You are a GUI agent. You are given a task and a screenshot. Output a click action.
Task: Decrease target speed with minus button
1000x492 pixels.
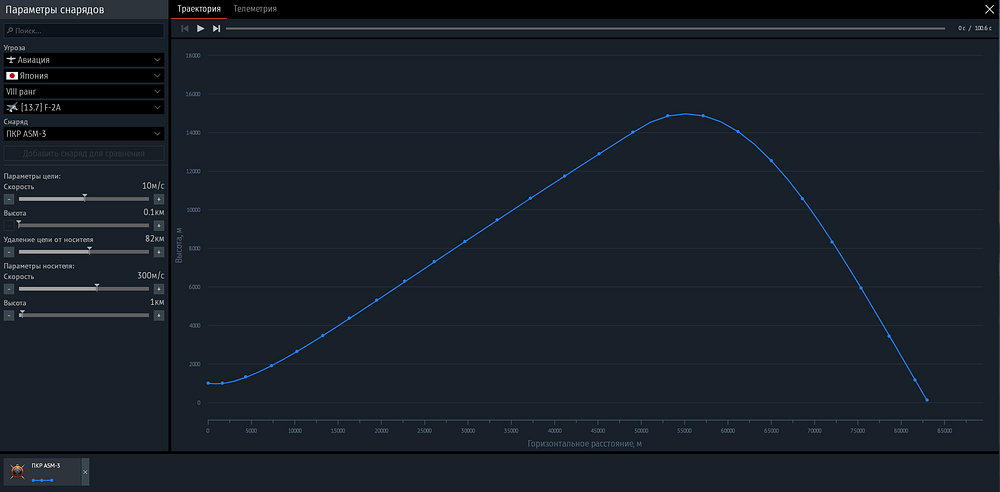pos(9,199)
